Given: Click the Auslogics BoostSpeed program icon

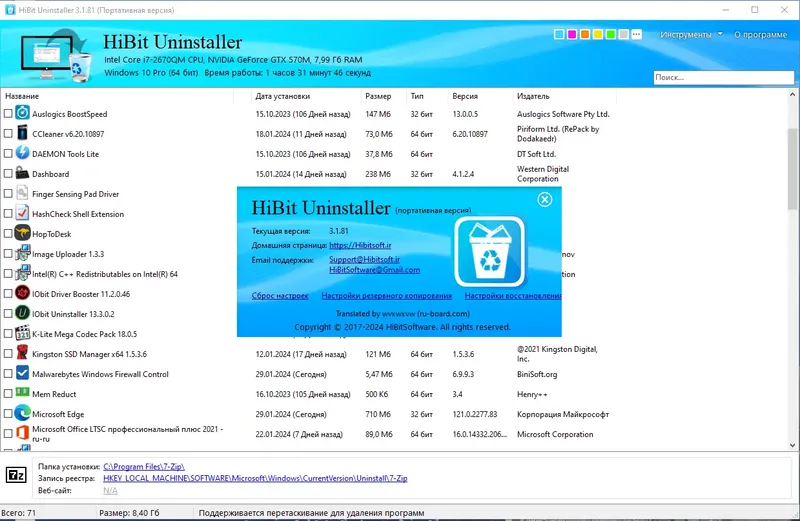Looking at the screenshot, I should [22, 112].
